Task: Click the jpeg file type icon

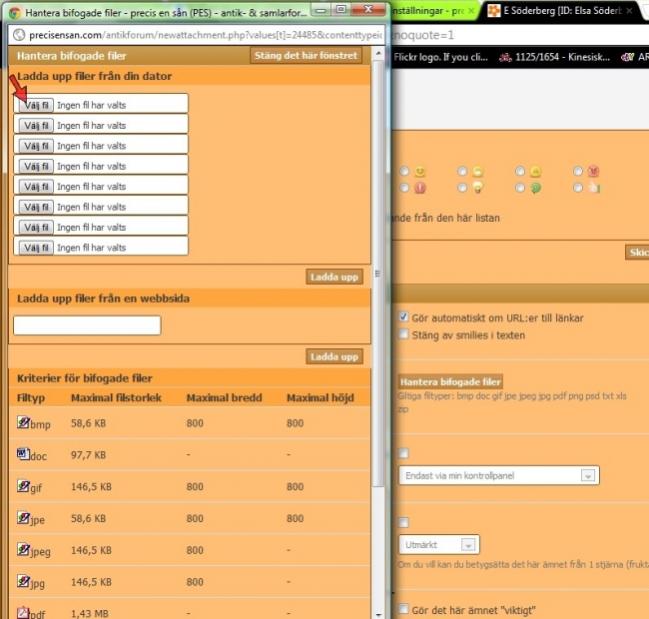Action: coord(23,549)
